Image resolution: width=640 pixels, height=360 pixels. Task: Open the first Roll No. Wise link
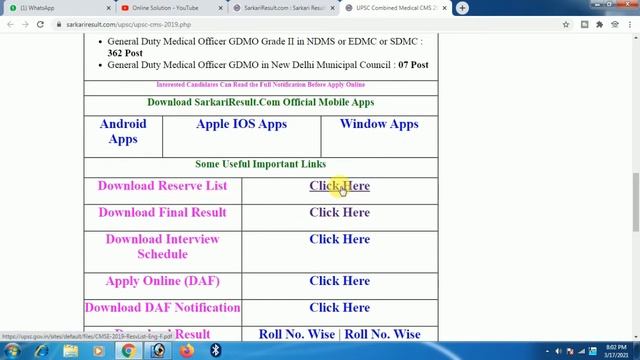click(x=297, y=334)
